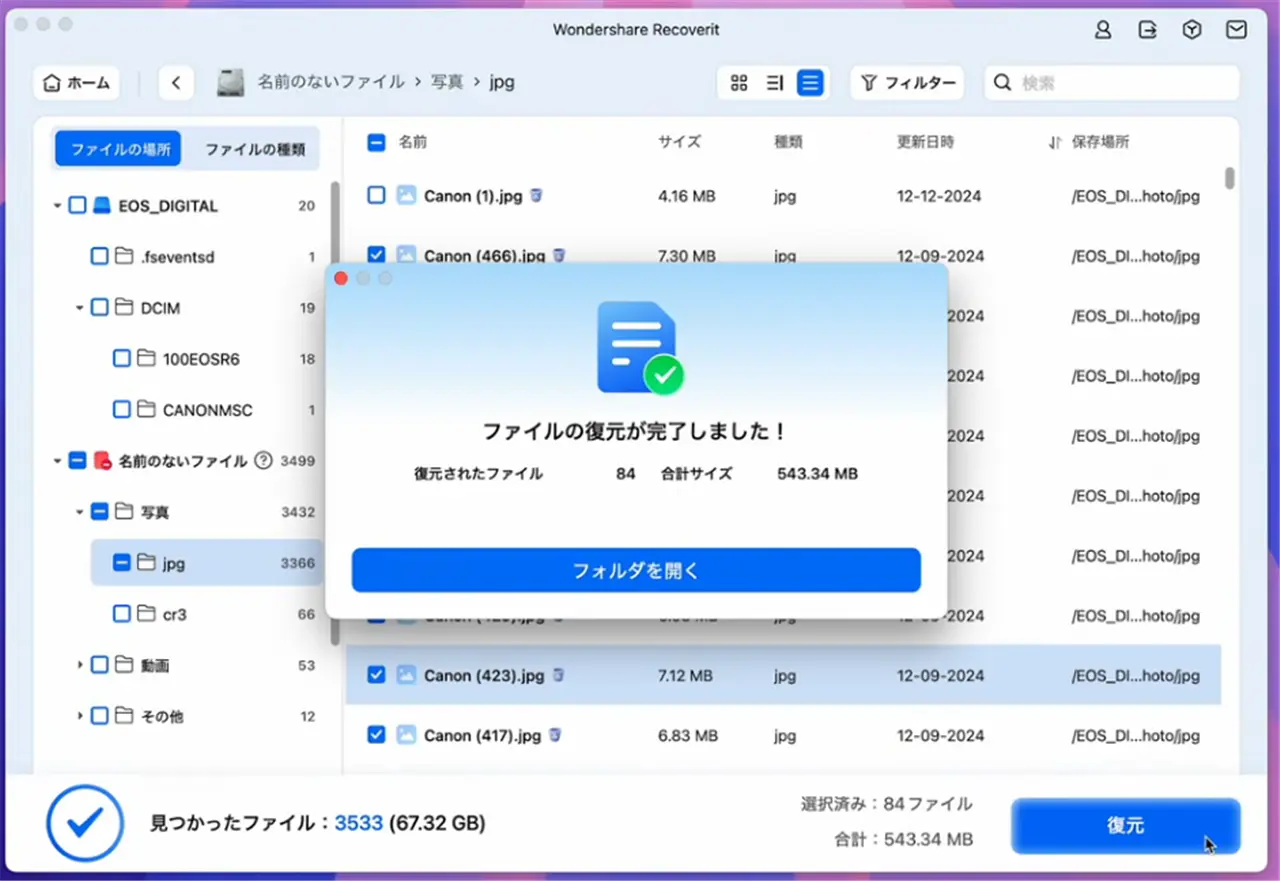This screenshot has width=1280, height=881.
Task: Collapse the 写真 folder node
Action: (x=79, y=512)
